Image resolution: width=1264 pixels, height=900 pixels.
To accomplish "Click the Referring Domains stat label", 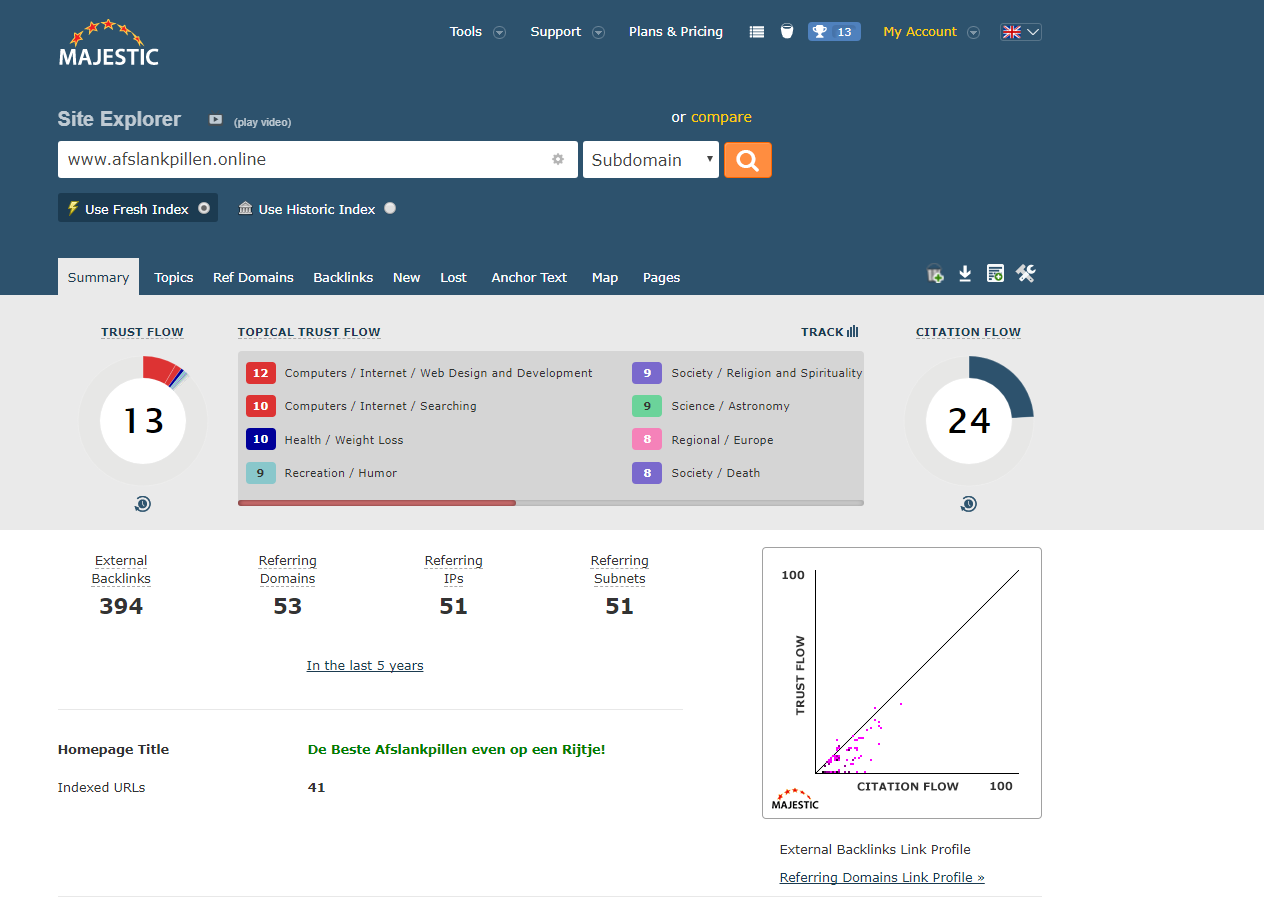I will point(287,570).
